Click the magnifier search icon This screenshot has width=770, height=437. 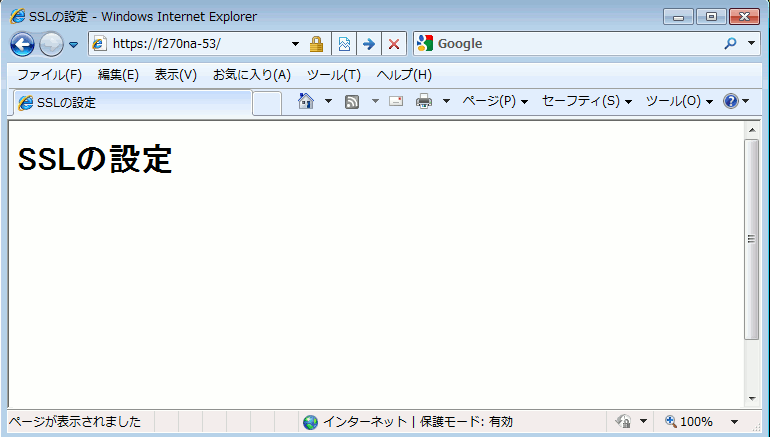tap(729, 44)
